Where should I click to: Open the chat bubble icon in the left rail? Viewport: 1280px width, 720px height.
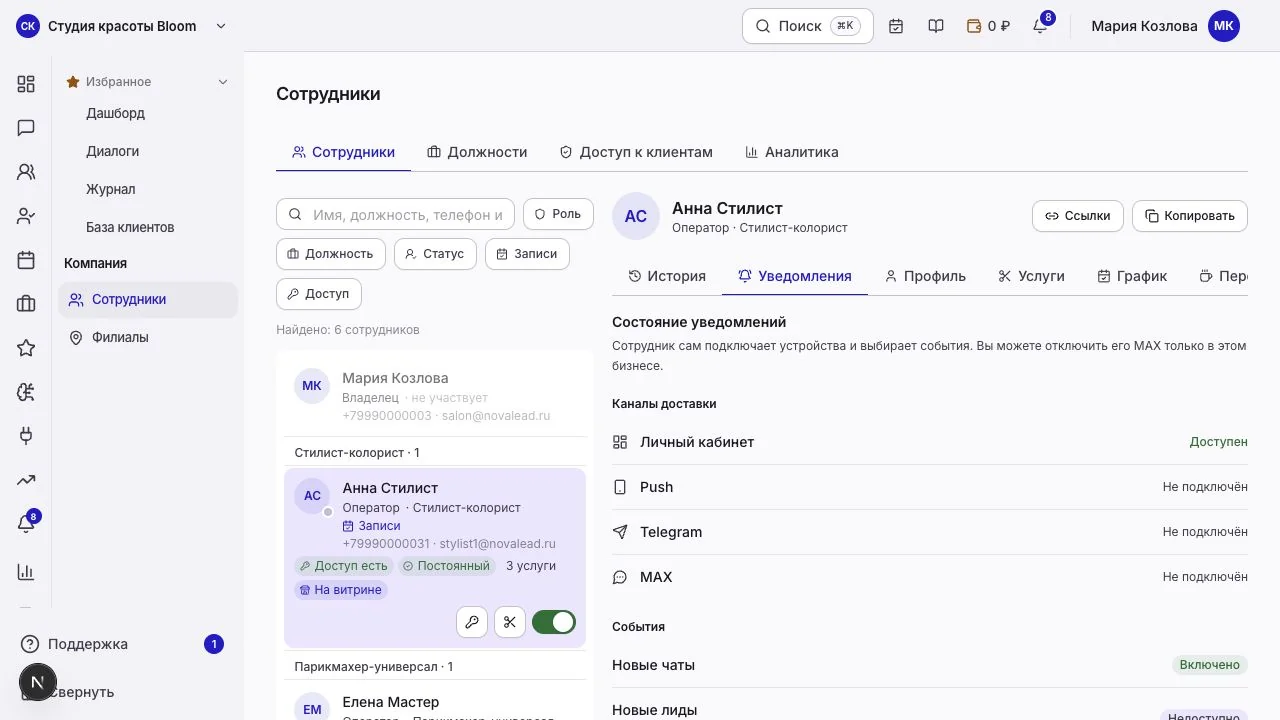[26, 128]
